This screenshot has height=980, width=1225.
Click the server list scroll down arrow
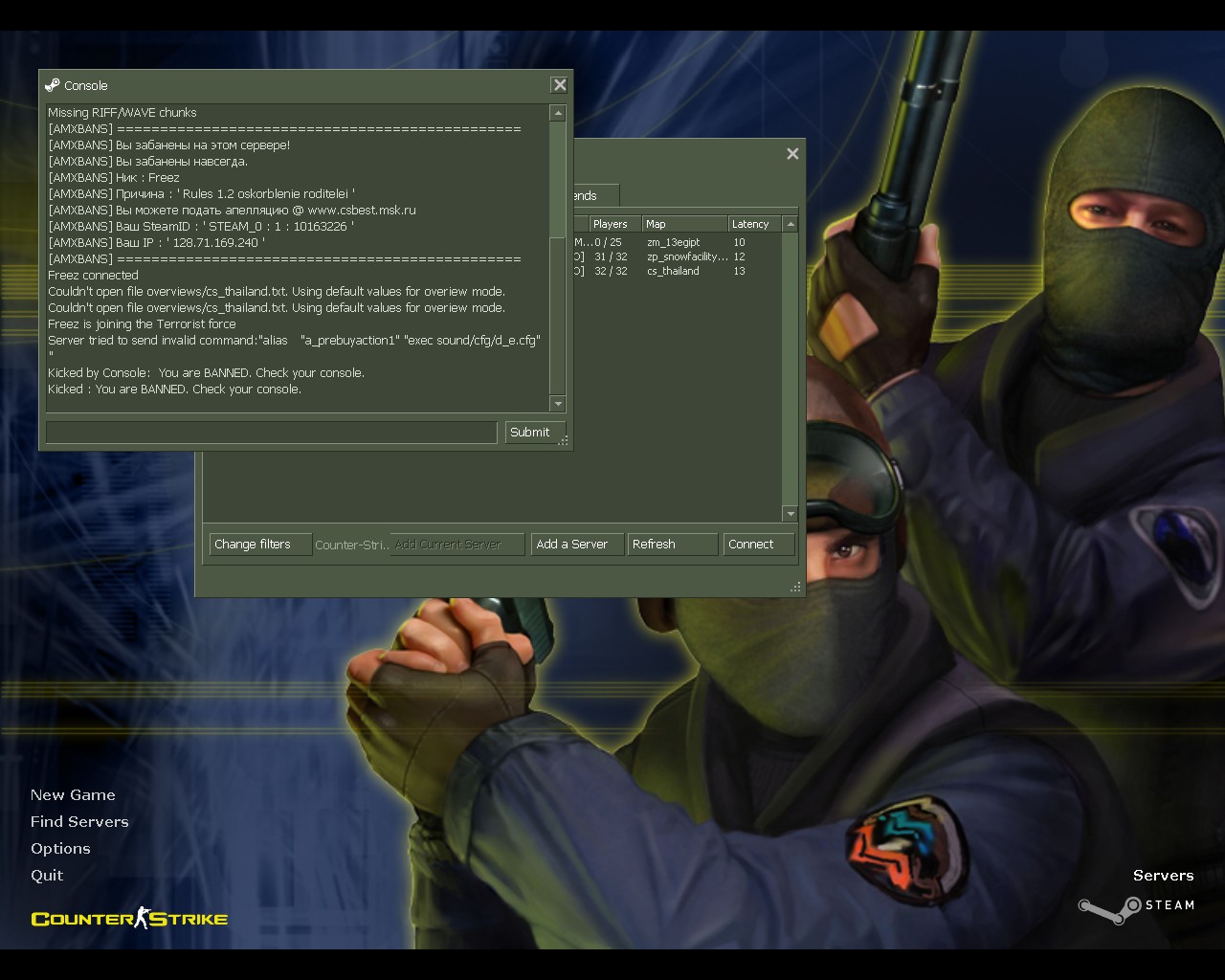tap(790, 514)
